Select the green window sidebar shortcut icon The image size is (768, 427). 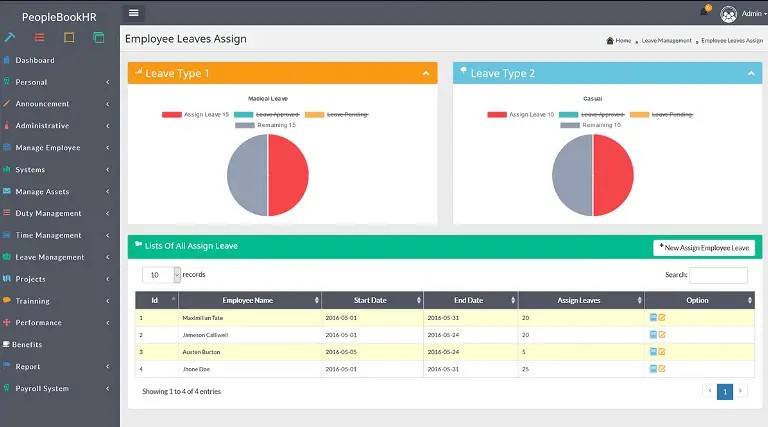click(98, 37)
